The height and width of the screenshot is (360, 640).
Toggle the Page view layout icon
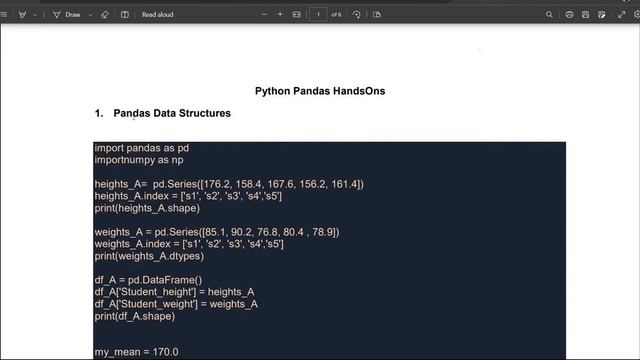[125, 15]
